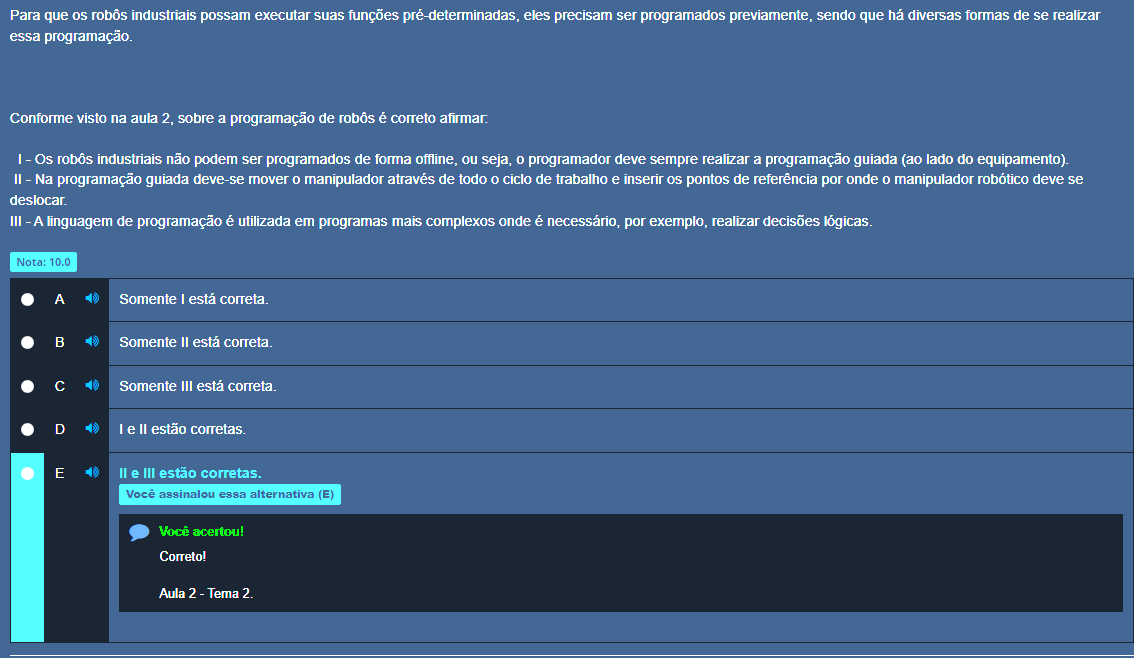This screenshot has width=1134, height=658.
Task: Click the blue speech bubble feedback icon
Action: [139, 533]
